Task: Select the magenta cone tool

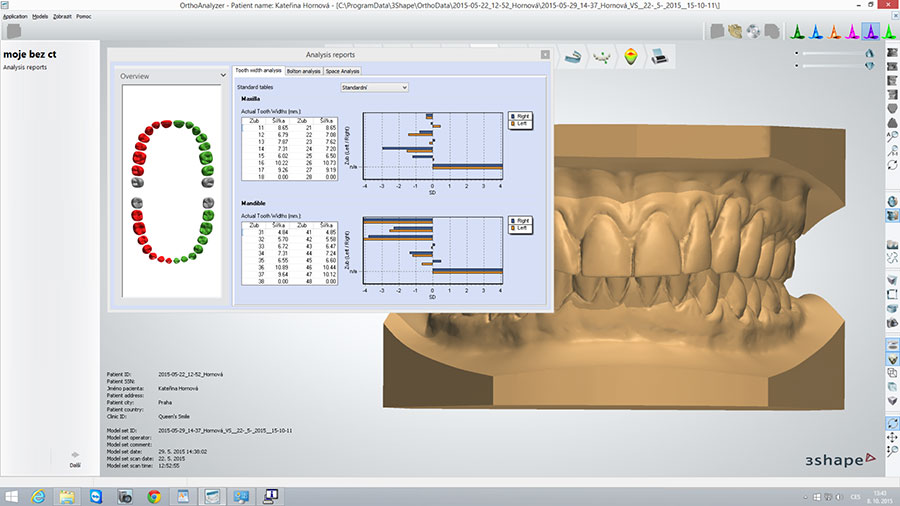Action: [x=852, y=32]
